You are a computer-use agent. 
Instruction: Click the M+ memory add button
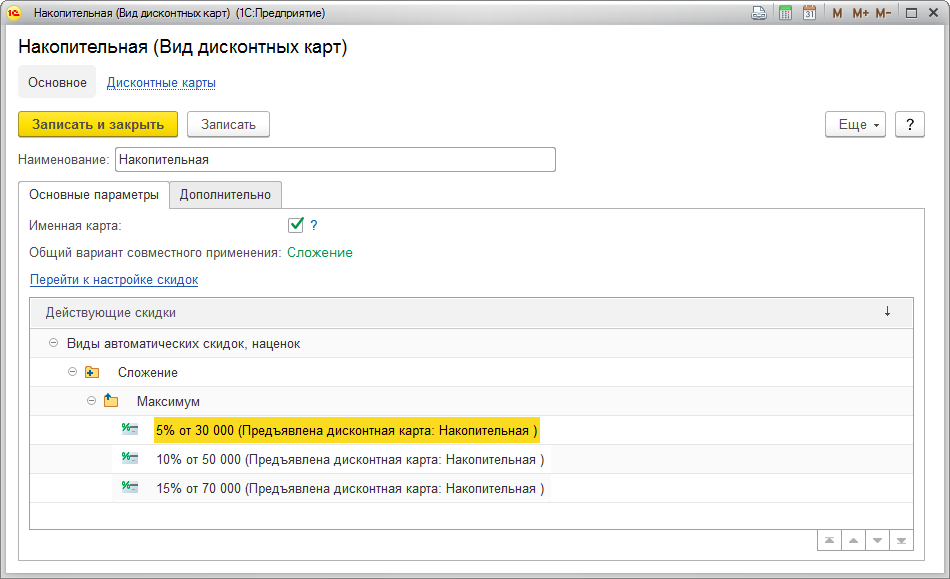[x=860, y=13]
